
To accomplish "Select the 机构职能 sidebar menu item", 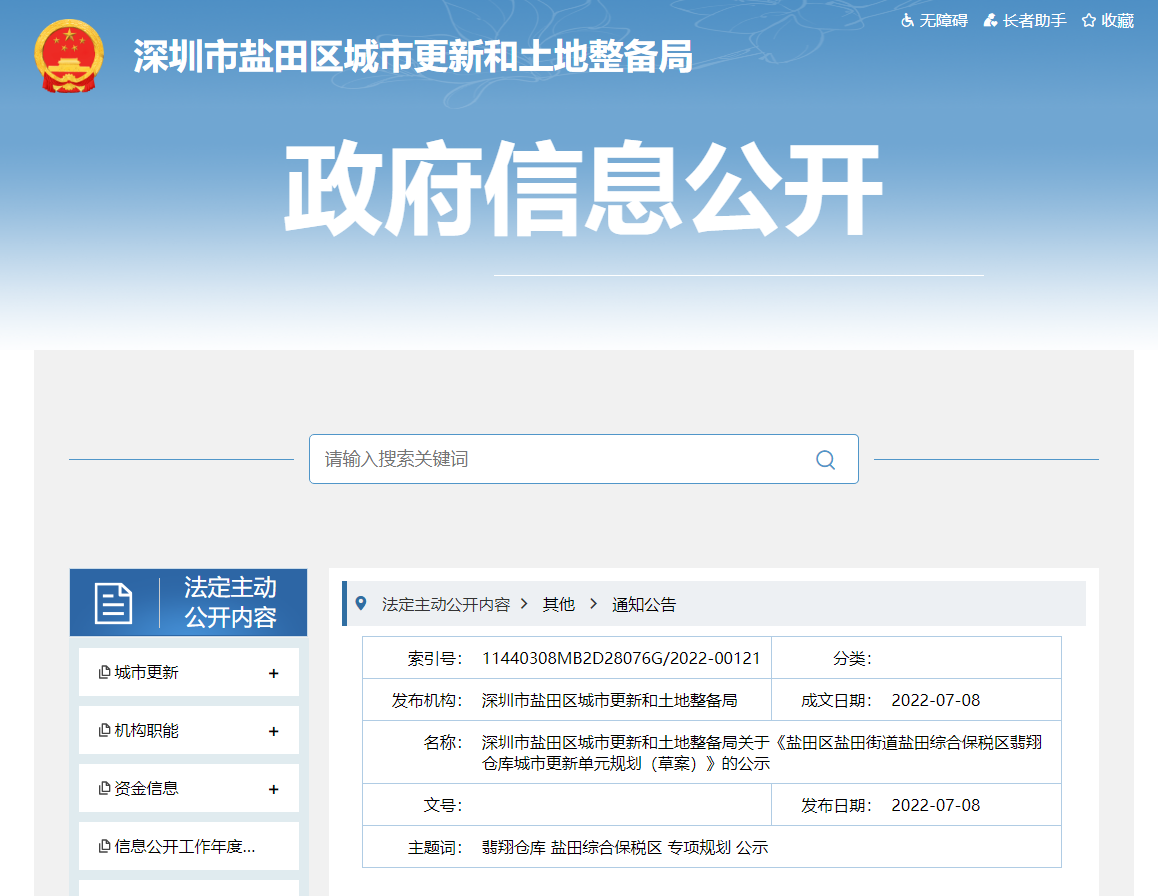I will [146, 731].
